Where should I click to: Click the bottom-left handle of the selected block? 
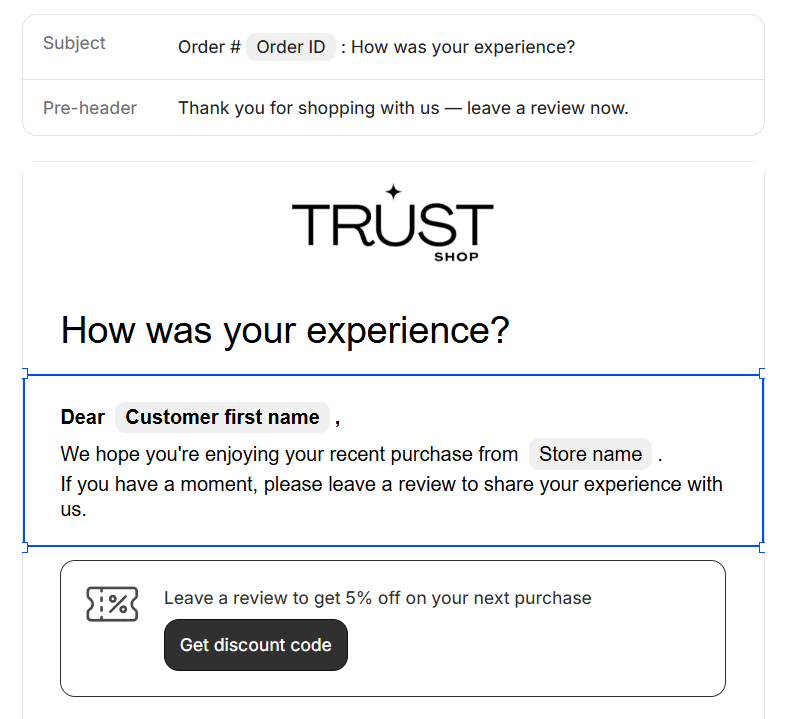[x=24, y=546]
